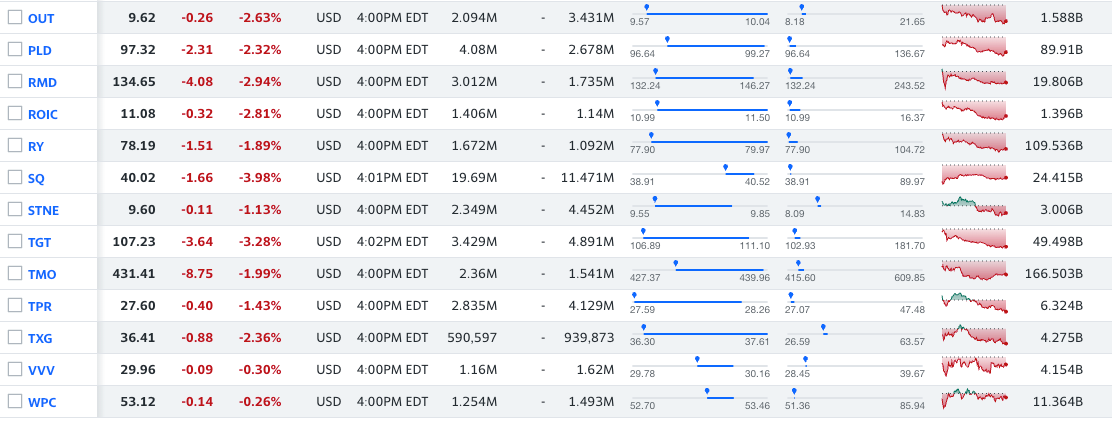Screen dimensions: 1112x431
Task: Open the RMD ticker symbol
Action: [x=43, y=82]
